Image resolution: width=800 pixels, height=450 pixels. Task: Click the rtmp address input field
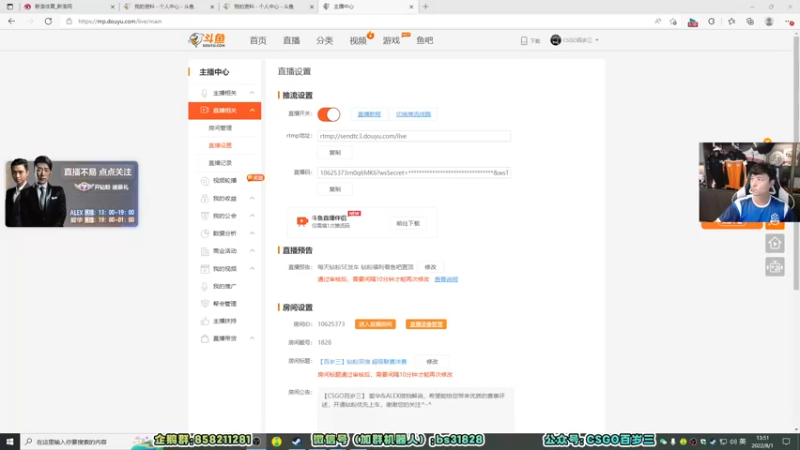[414, 136]
